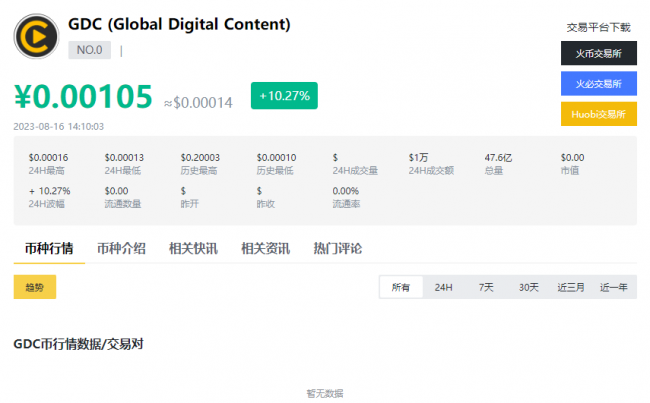Click the ¥0.00105 price value
This screenshot has width=650, height=403.
(x=83, y=97)
